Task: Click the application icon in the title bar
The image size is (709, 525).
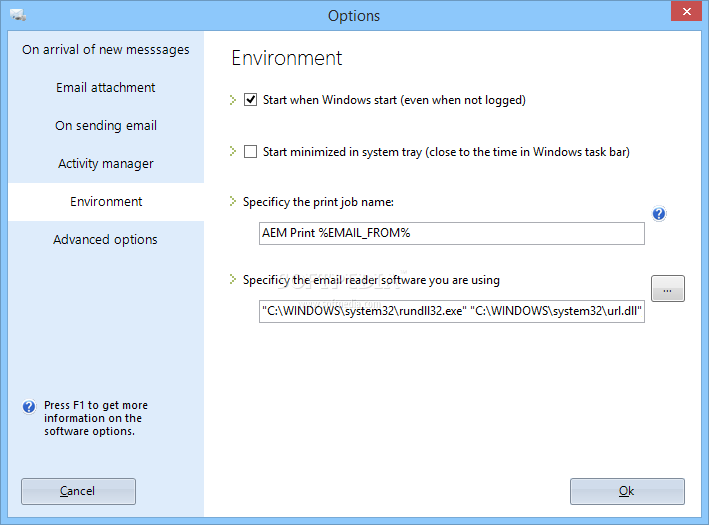Action: (18, 15)
